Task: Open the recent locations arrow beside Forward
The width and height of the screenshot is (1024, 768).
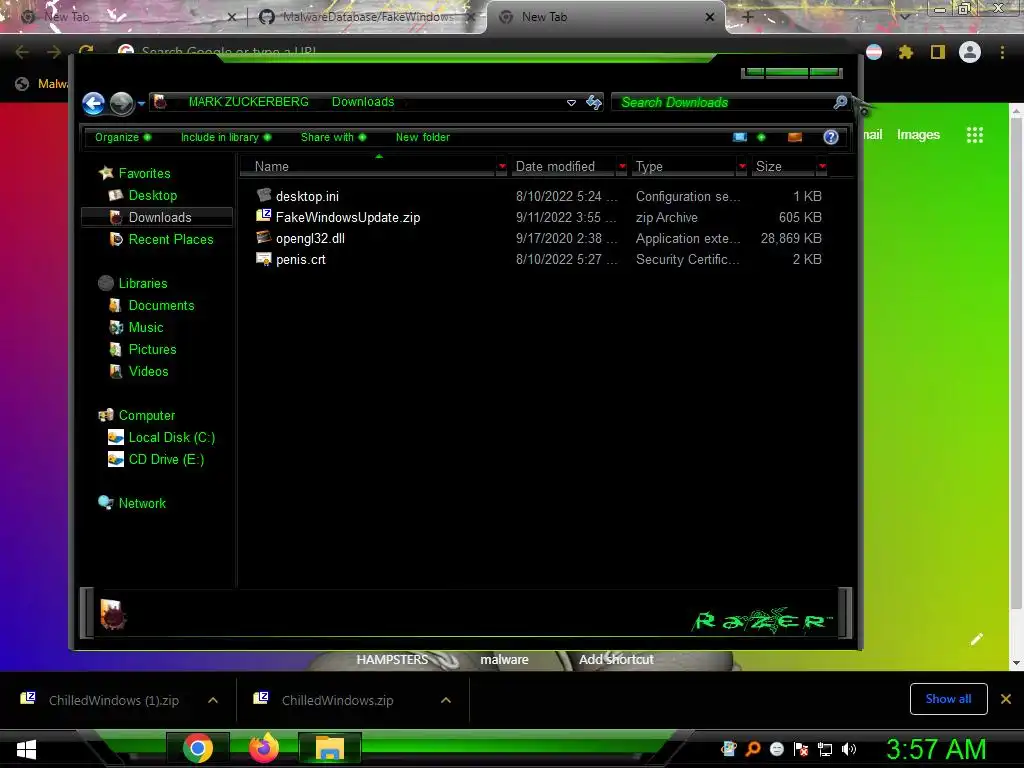Action: coord(141,103)
